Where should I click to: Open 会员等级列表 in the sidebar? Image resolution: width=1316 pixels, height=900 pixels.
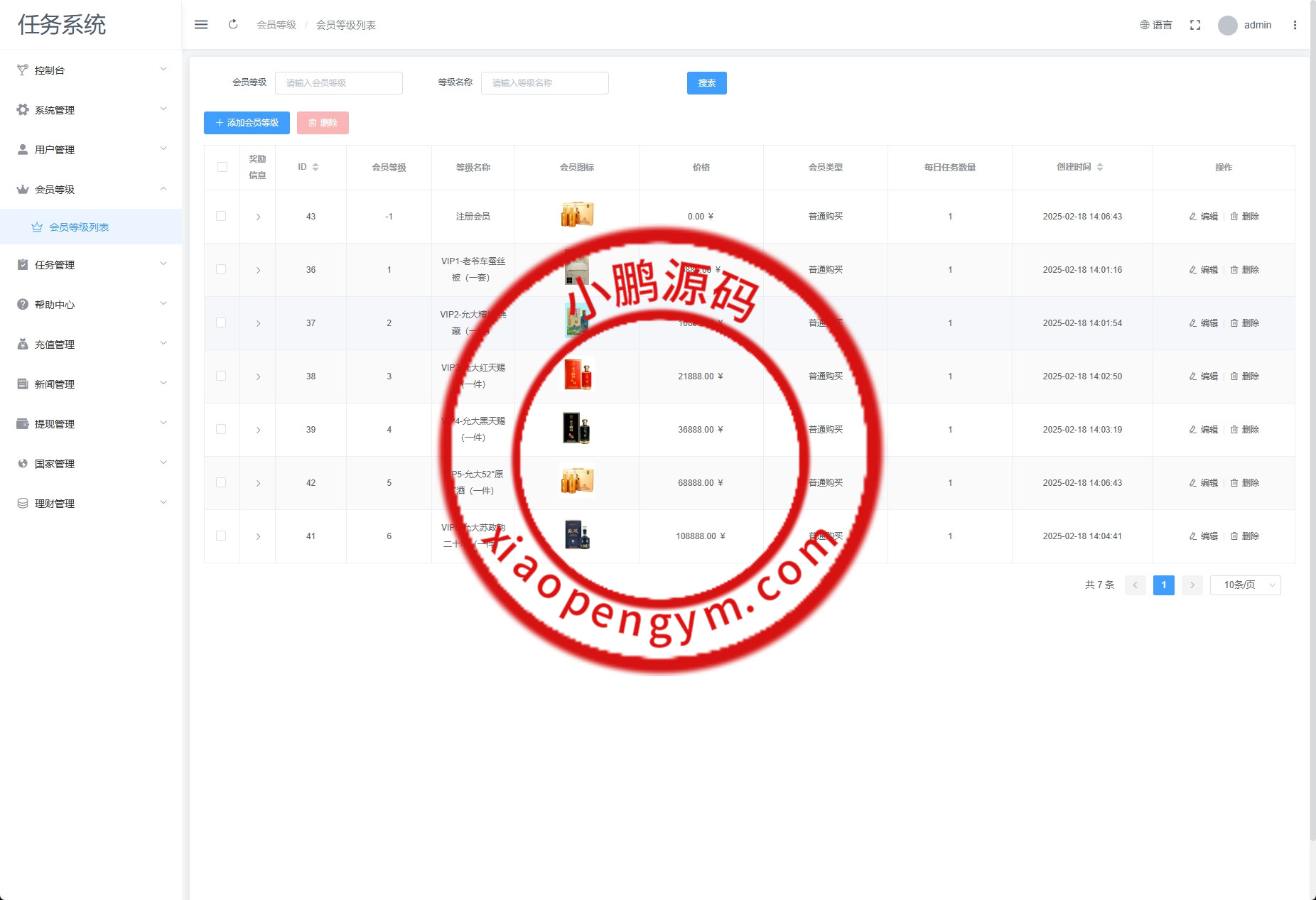(79, 227)
